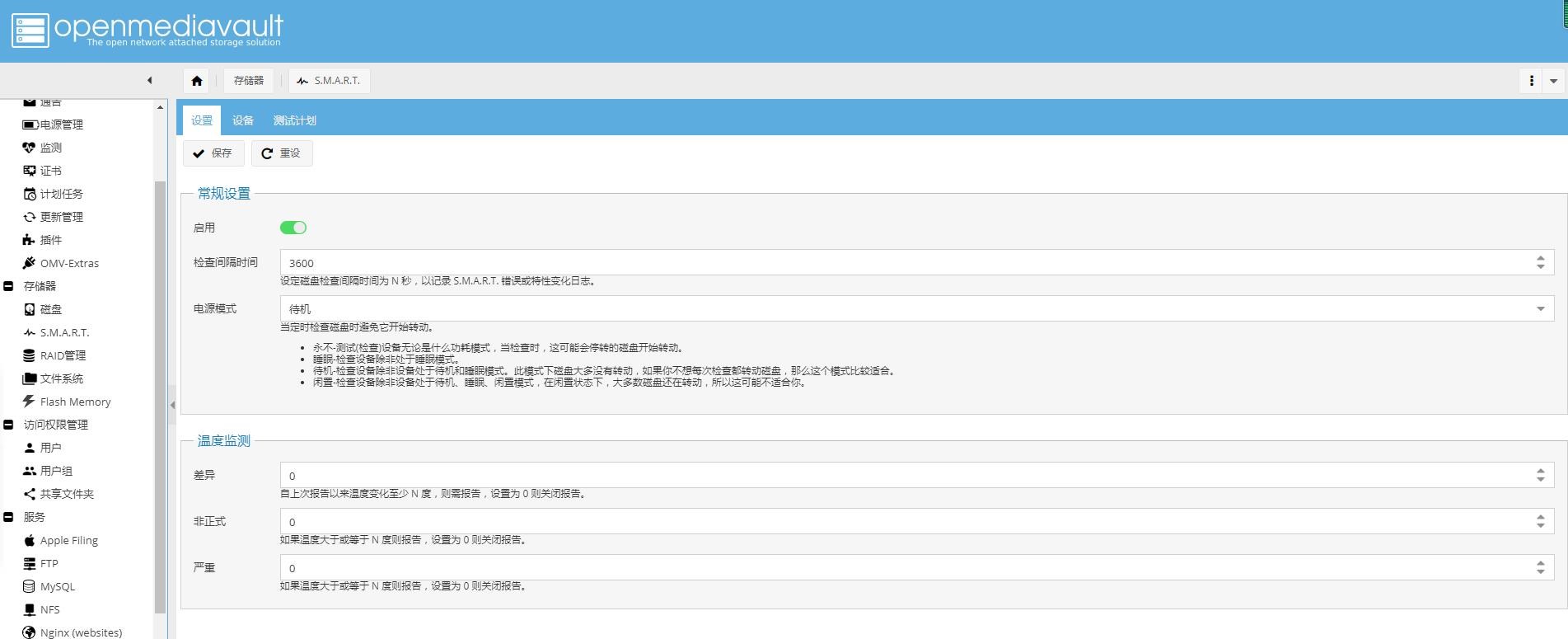1568x639 pixels.
Task: Click the Flash Memory lightning icon
Action: tap(30, 402)
